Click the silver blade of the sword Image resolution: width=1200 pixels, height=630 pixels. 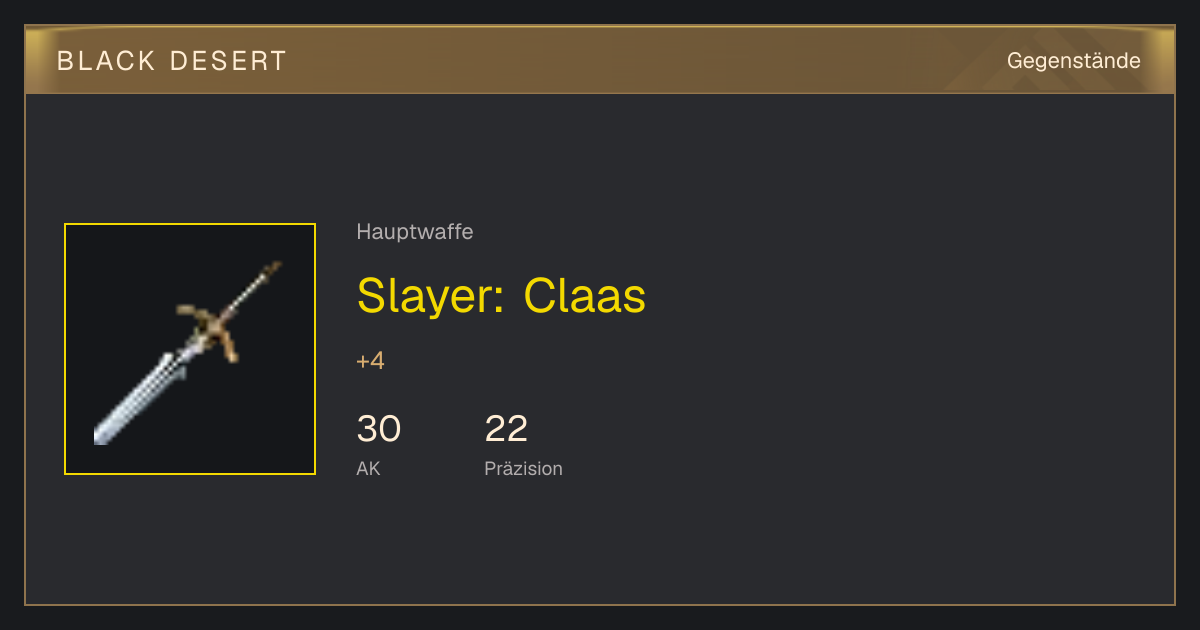[140, 397]
